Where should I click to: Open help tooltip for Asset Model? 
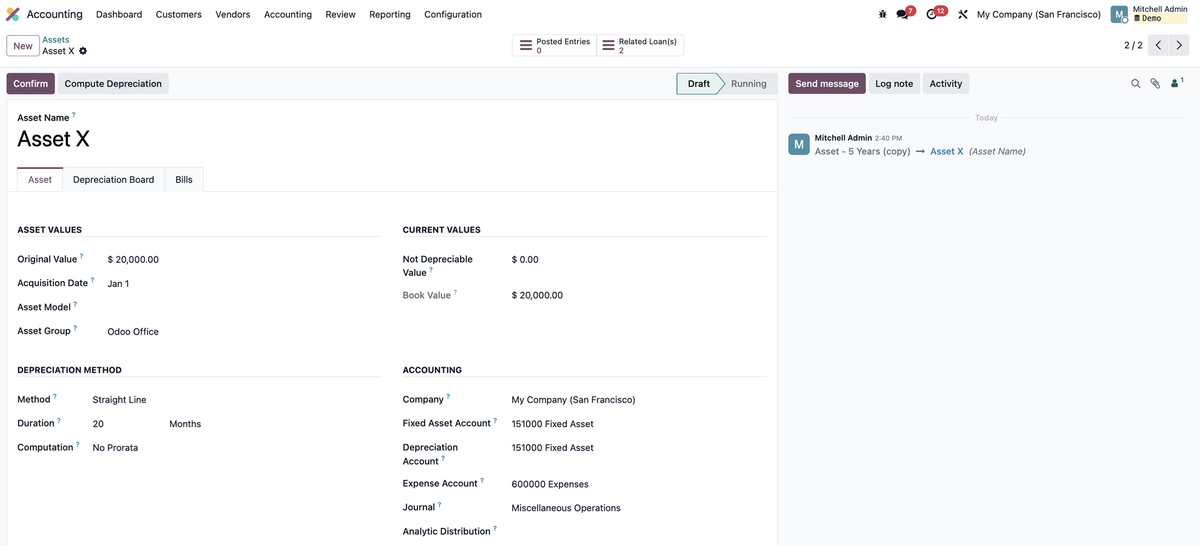75,305
